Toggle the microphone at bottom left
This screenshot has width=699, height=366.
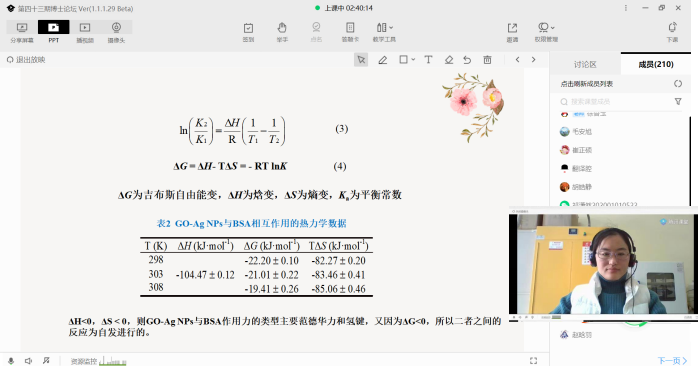click(x=11, y=361)
